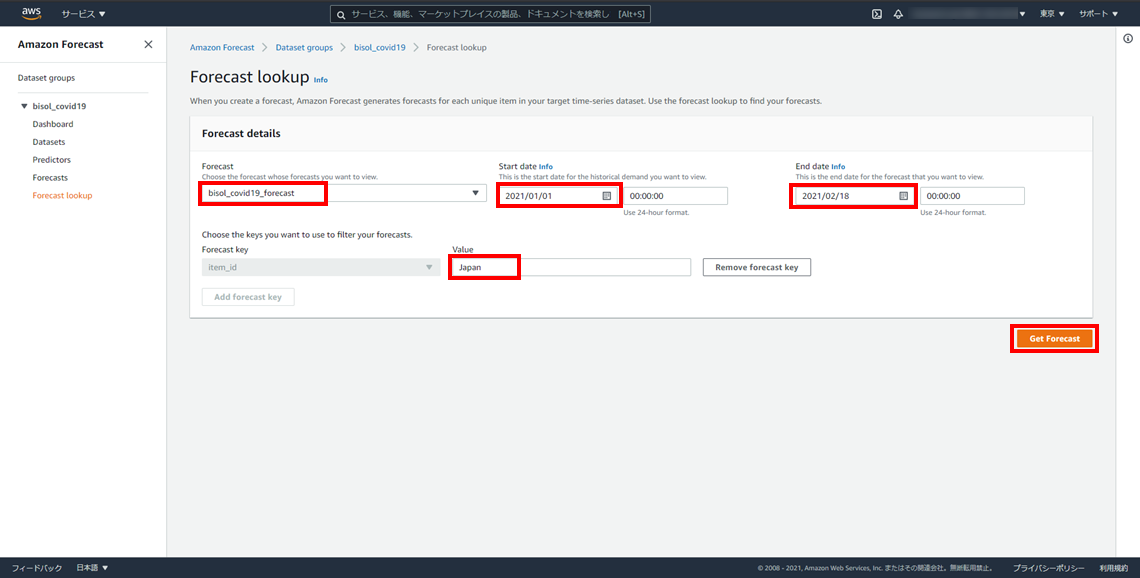
Task: Open the サービス services menu
Action: coord(83,14)
